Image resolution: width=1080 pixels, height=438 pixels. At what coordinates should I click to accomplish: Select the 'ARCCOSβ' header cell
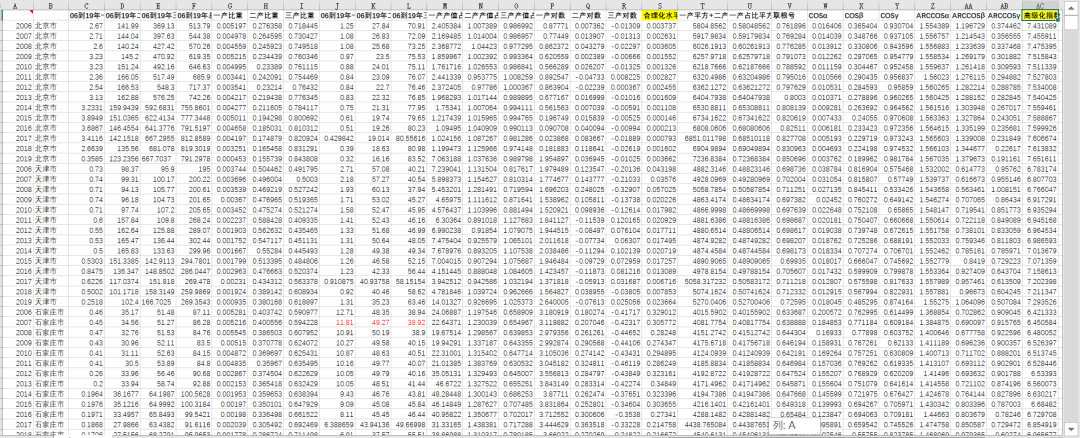tap(968, 14)
